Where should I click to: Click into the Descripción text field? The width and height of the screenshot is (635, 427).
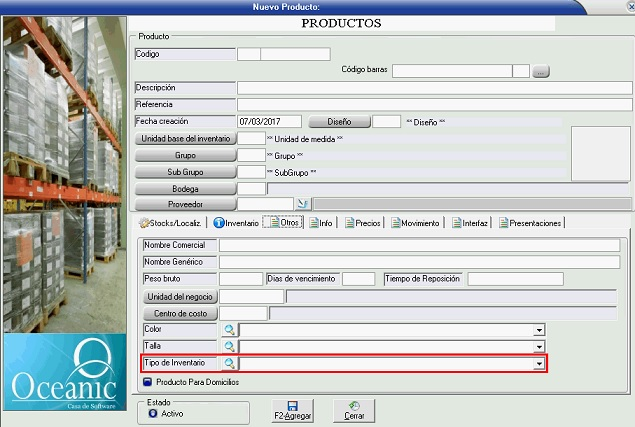tap(434, 88)
